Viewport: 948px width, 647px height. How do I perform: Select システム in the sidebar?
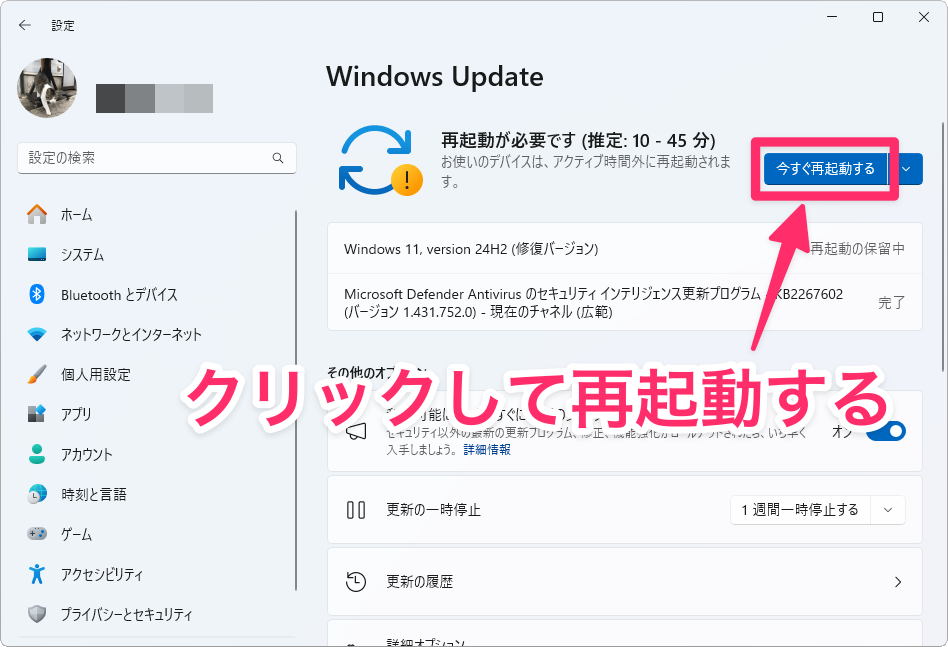coord(82,255)
